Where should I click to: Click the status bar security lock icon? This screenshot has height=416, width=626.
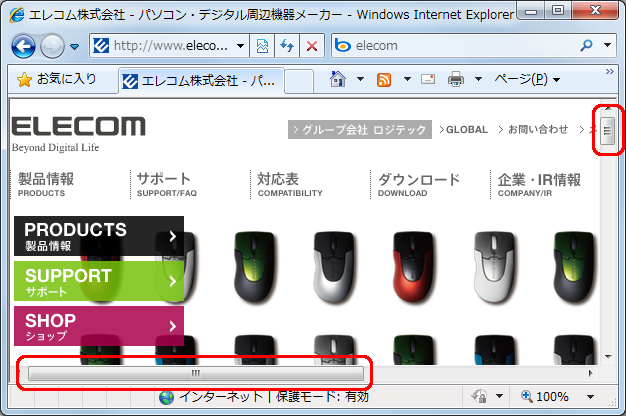pos(479,396)
